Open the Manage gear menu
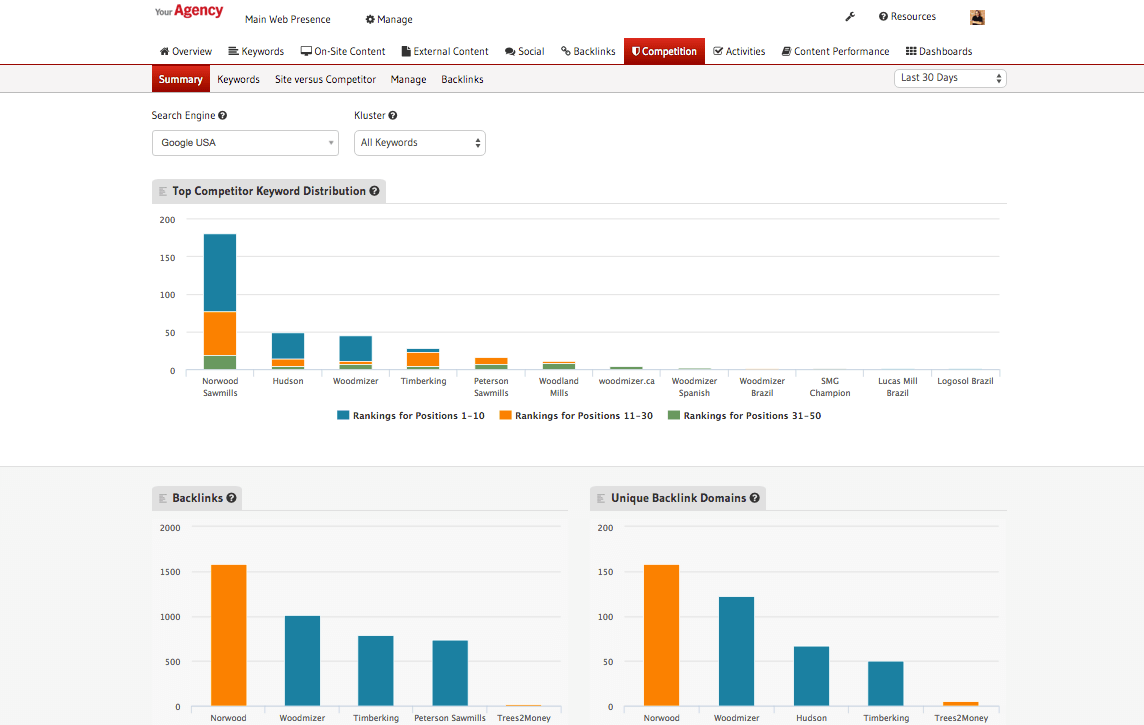 point(389,19)
